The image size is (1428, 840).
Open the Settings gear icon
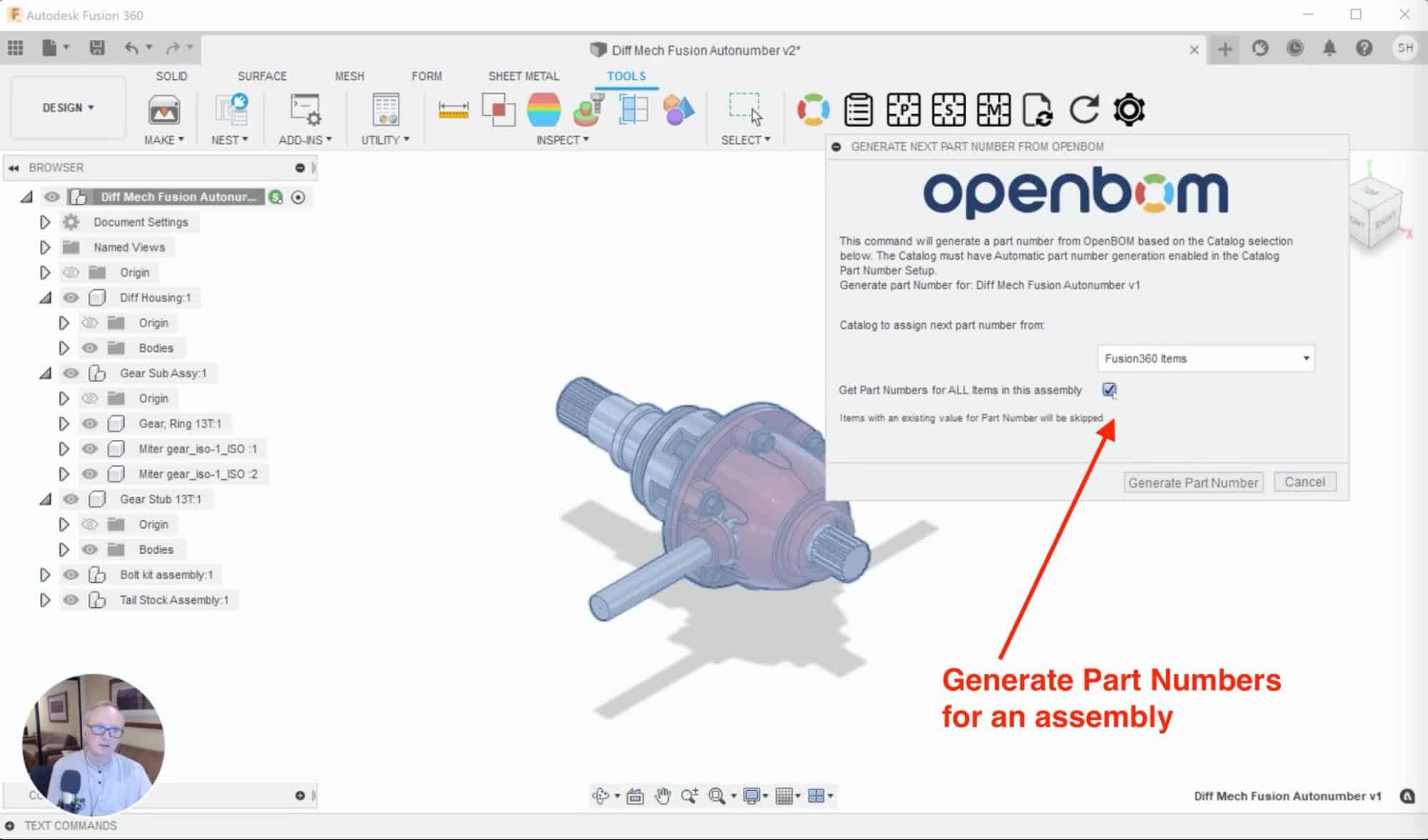point(1129,110)
